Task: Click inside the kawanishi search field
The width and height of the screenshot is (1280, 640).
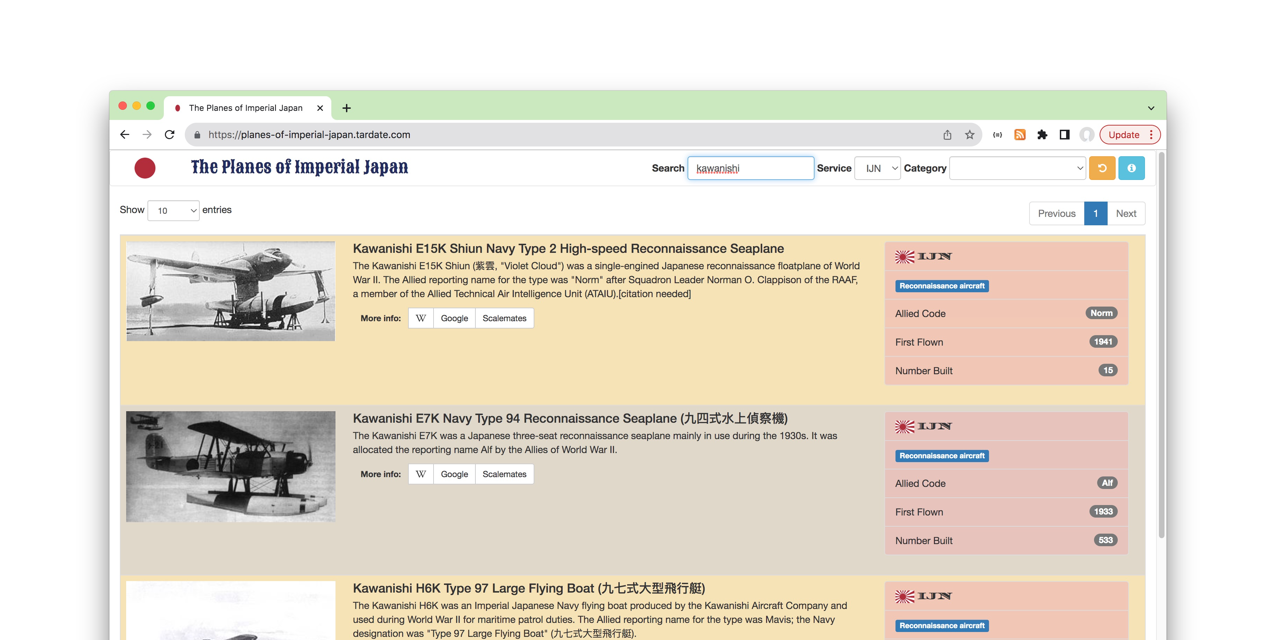Action: [x=751, y=168]
